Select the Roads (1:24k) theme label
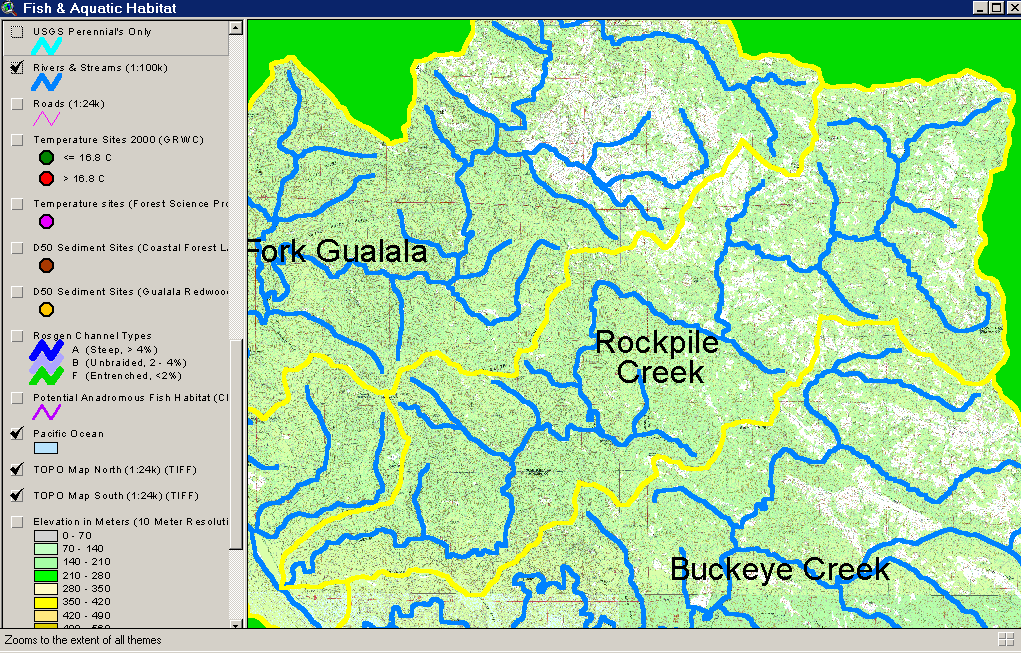 tap(69, 104)
